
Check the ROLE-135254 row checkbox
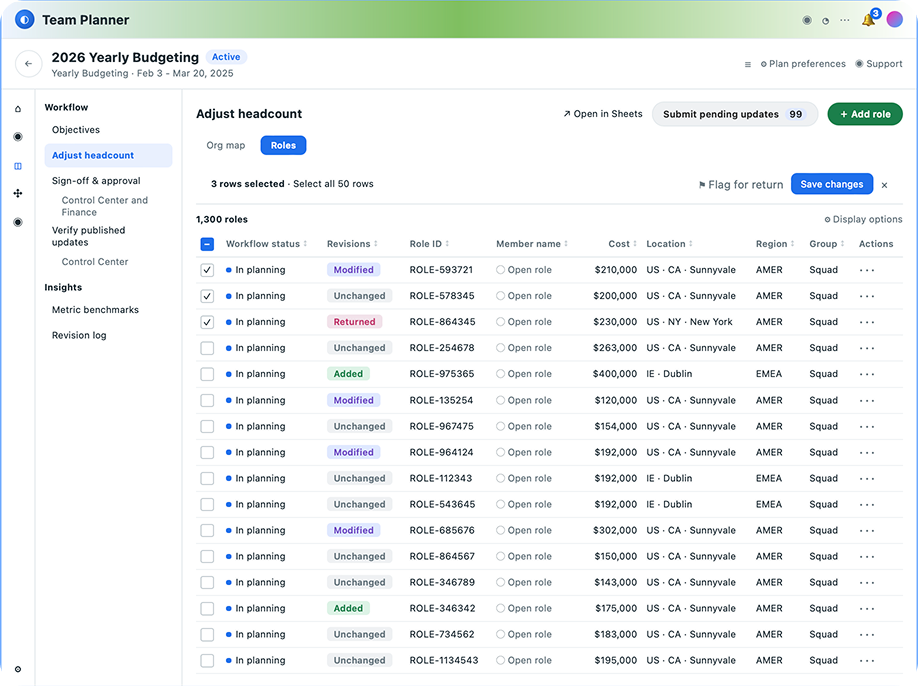[207, 400]
